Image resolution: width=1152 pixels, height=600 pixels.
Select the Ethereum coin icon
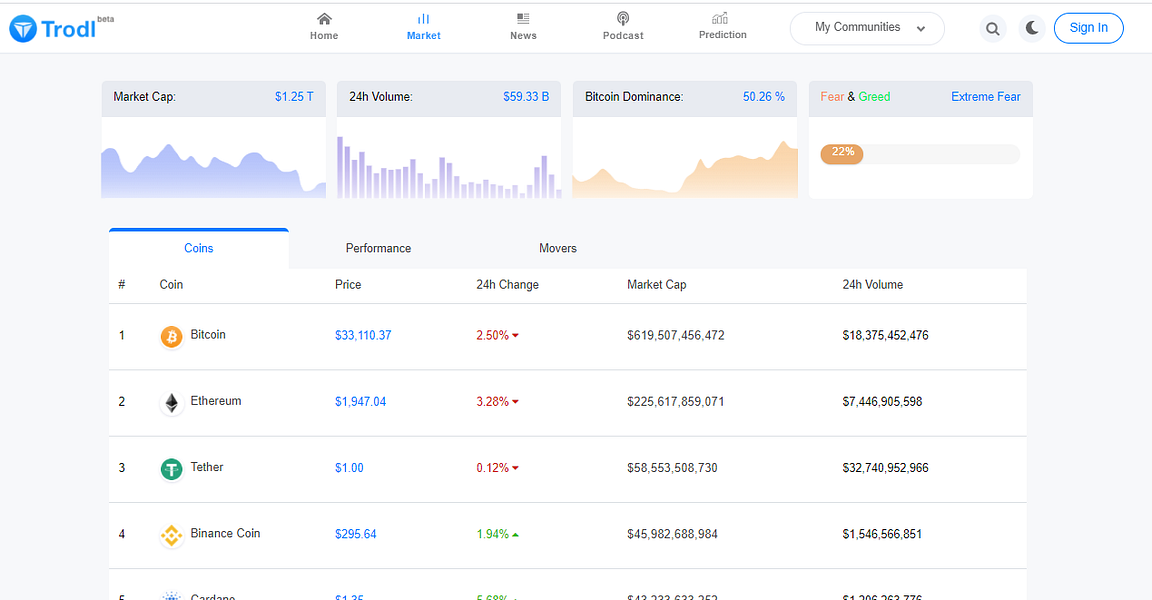click(x=171, y=402)
